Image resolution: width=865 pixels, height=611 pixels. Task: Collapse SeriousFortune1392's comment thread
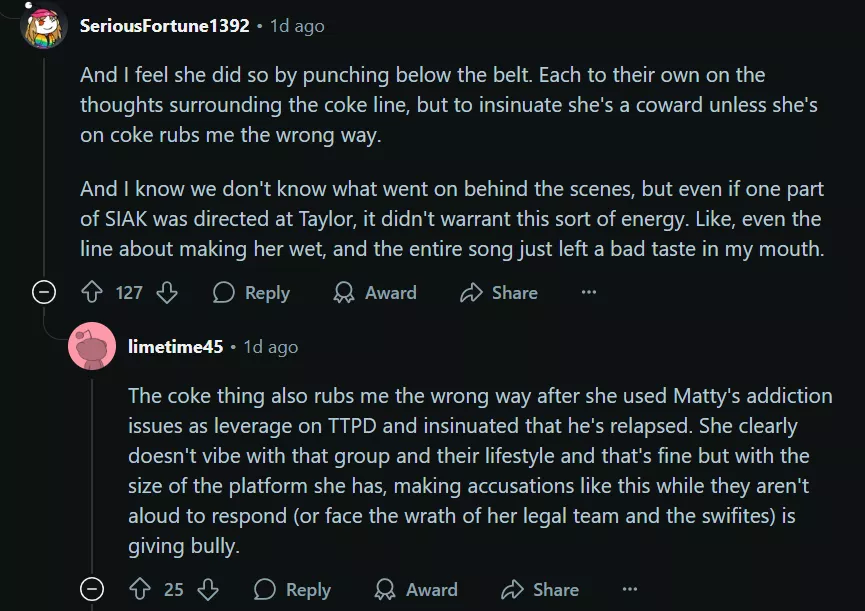pos(43,293)
